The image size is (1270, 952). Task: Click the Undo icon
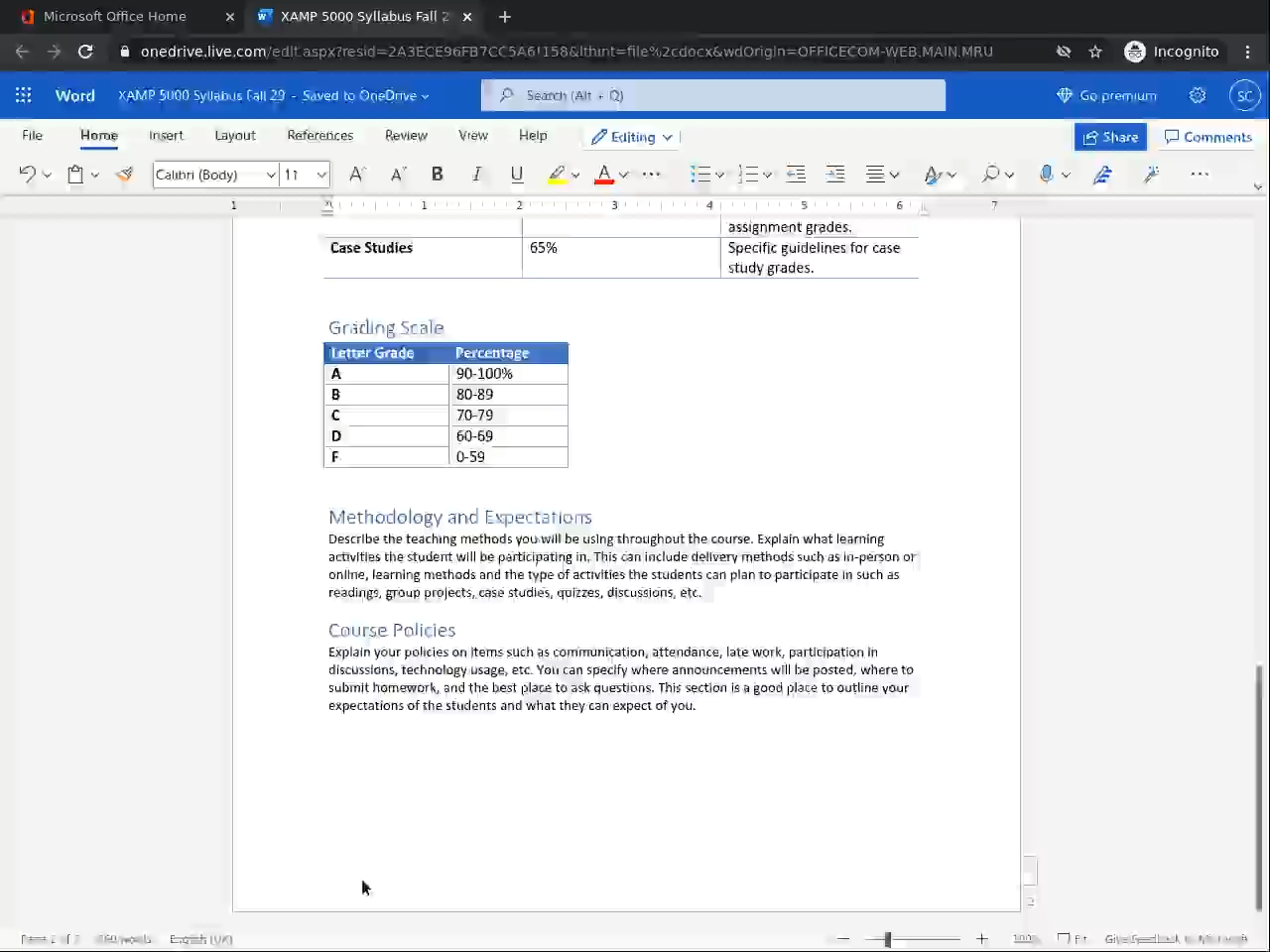pos(27,175)
